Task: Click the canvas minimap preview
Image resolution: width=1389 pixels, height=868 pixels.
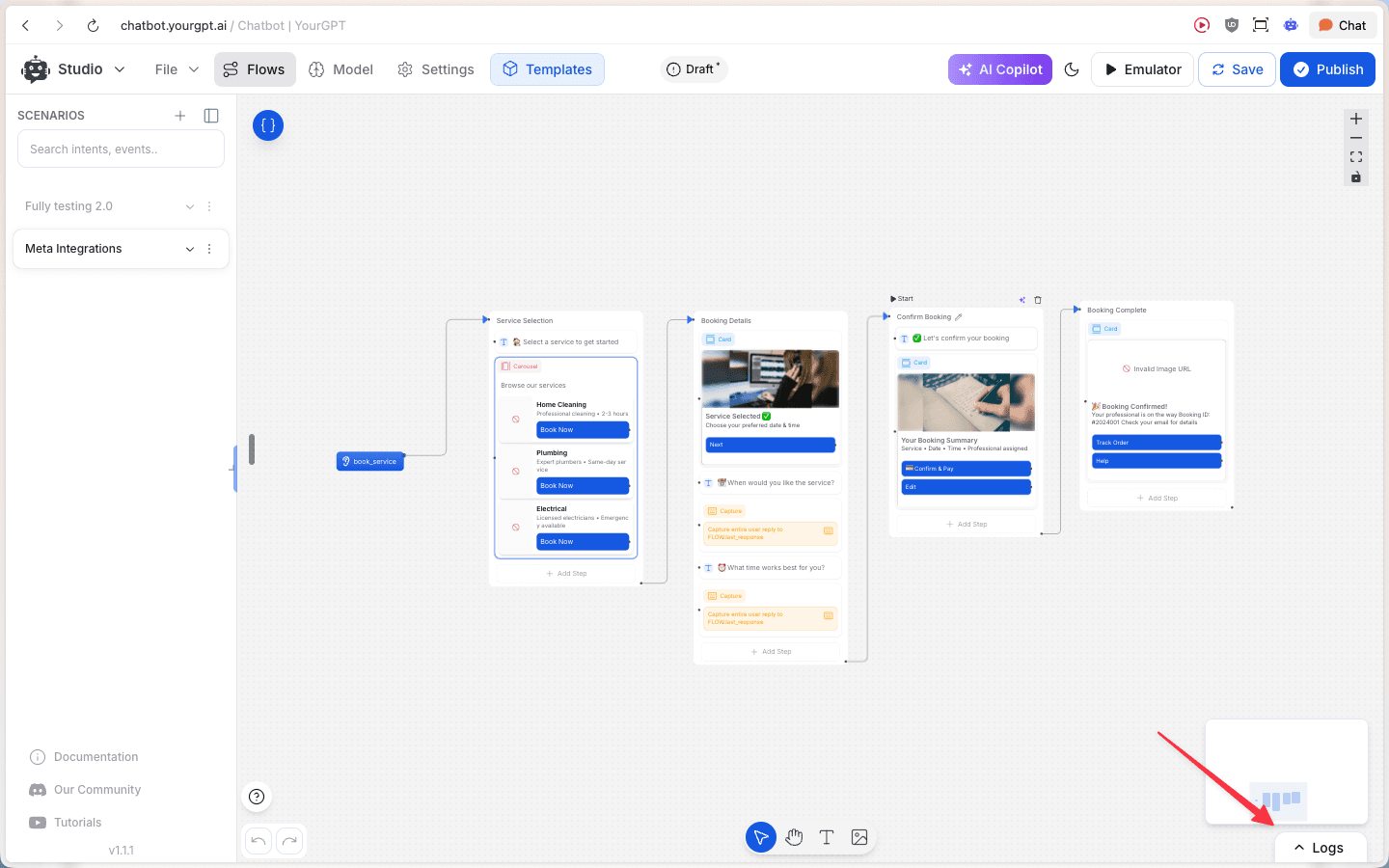Action: click(1286, 772)
